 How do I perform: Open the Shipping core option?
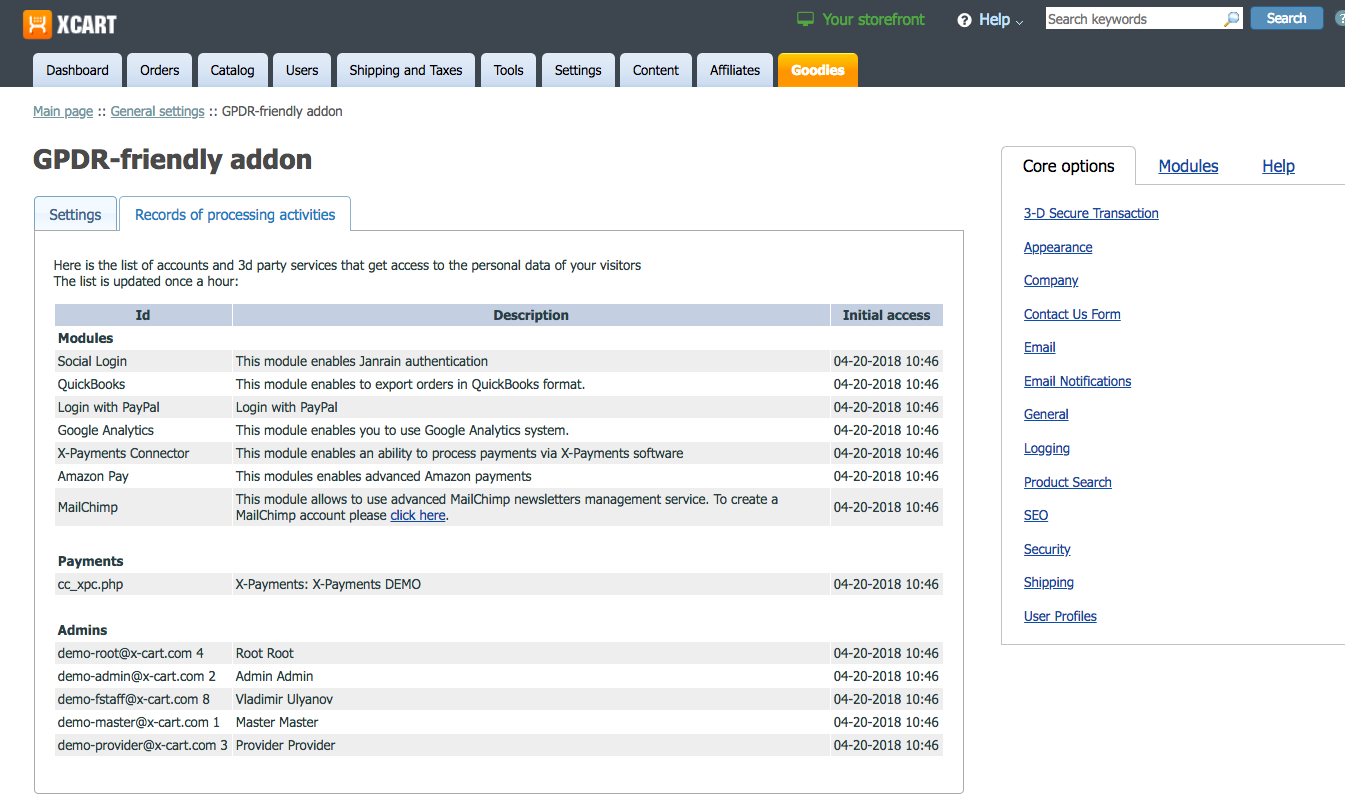coord(1049,582)
